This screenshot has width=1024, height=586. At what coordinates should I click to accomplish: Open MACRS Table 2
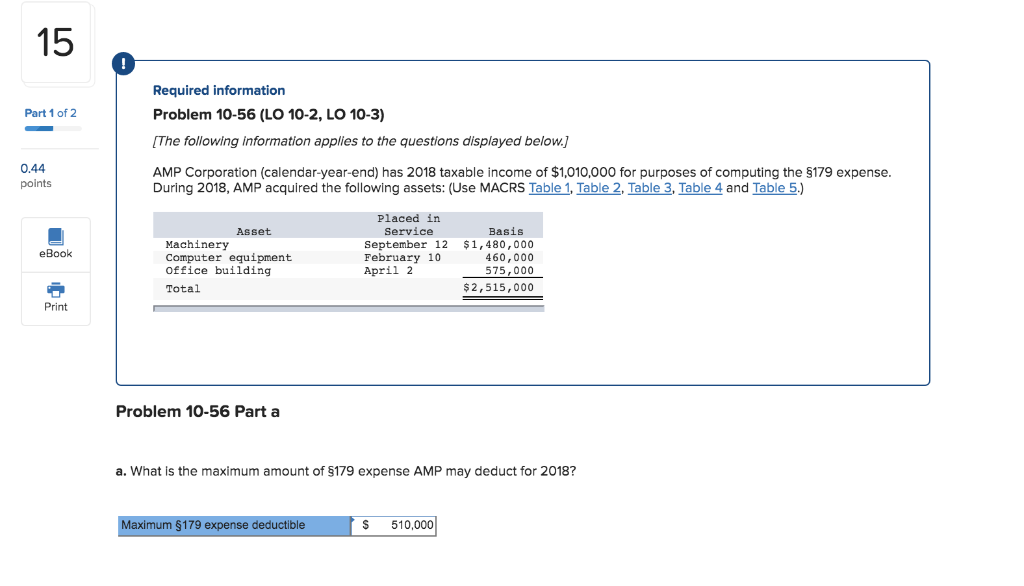click(598, 187)
